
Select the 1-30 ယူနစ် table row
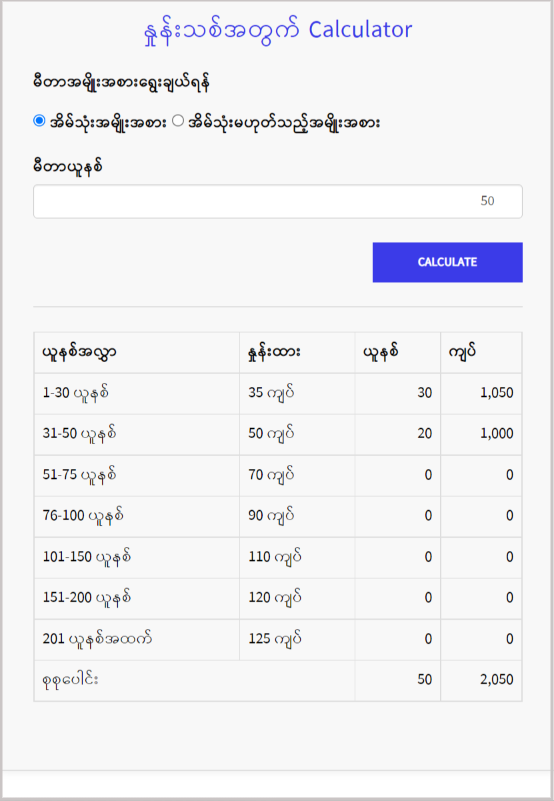[278, 393]
